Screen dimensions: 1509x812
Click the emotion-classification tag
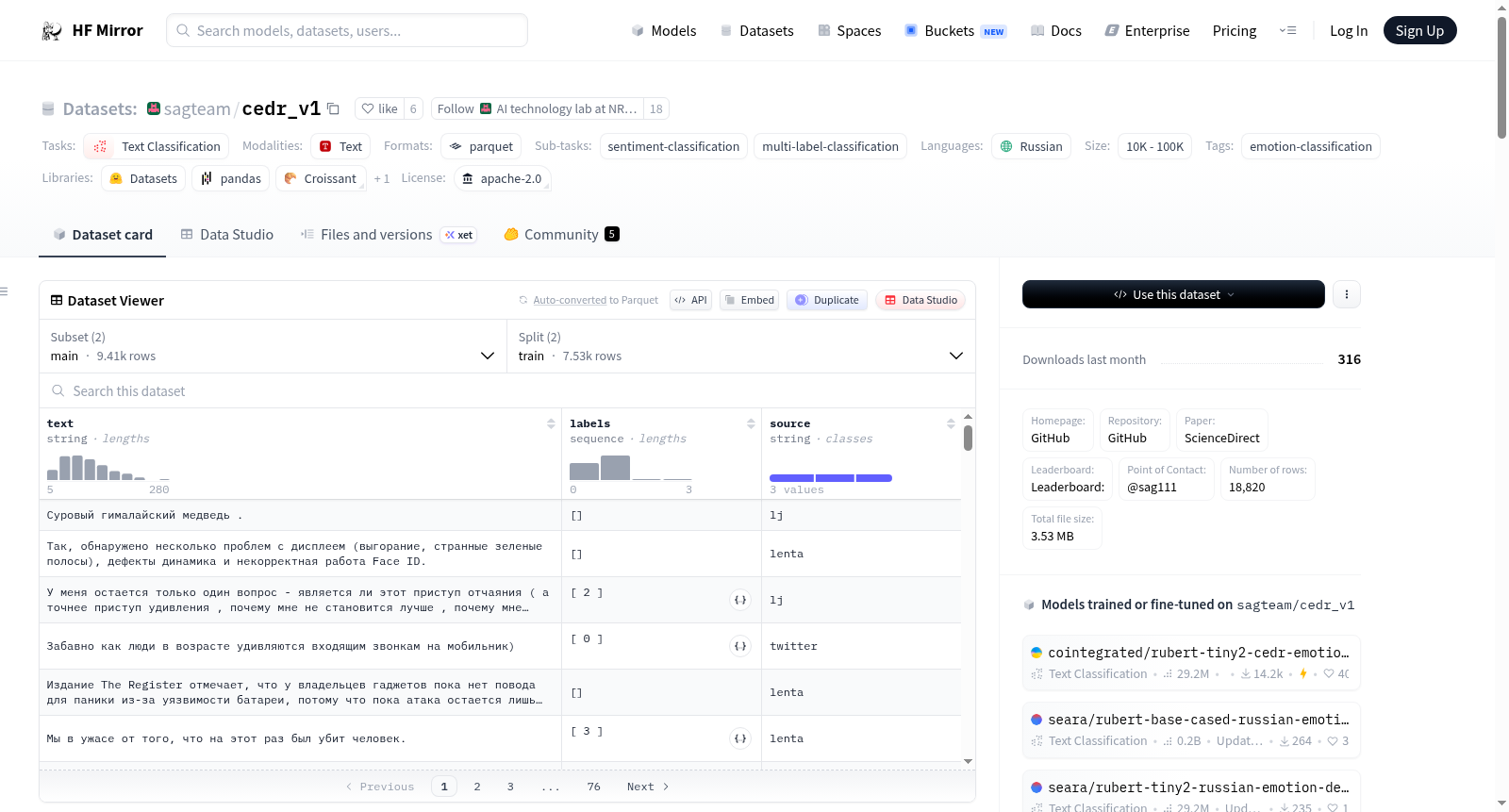1311,146
